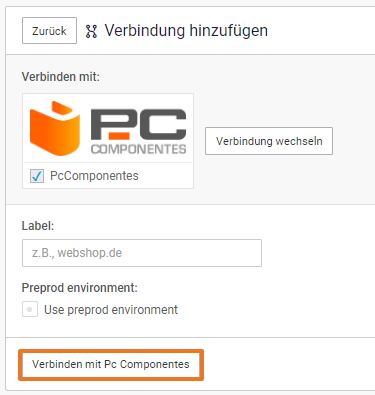This screenshot has height=395, width=375.
Task: Click the 'Label:' field caption
Action: tap(38, 226)
